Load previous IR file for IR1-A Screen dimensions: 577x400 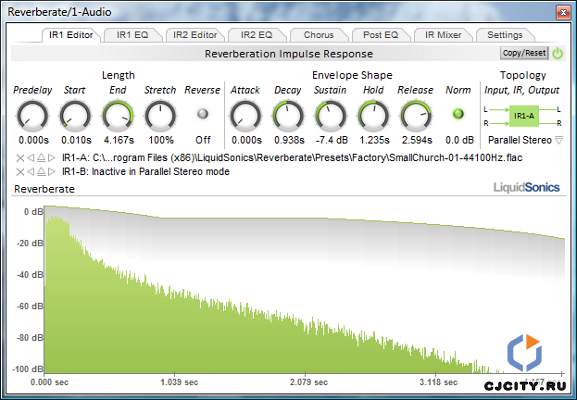click(x=31, y=158)
